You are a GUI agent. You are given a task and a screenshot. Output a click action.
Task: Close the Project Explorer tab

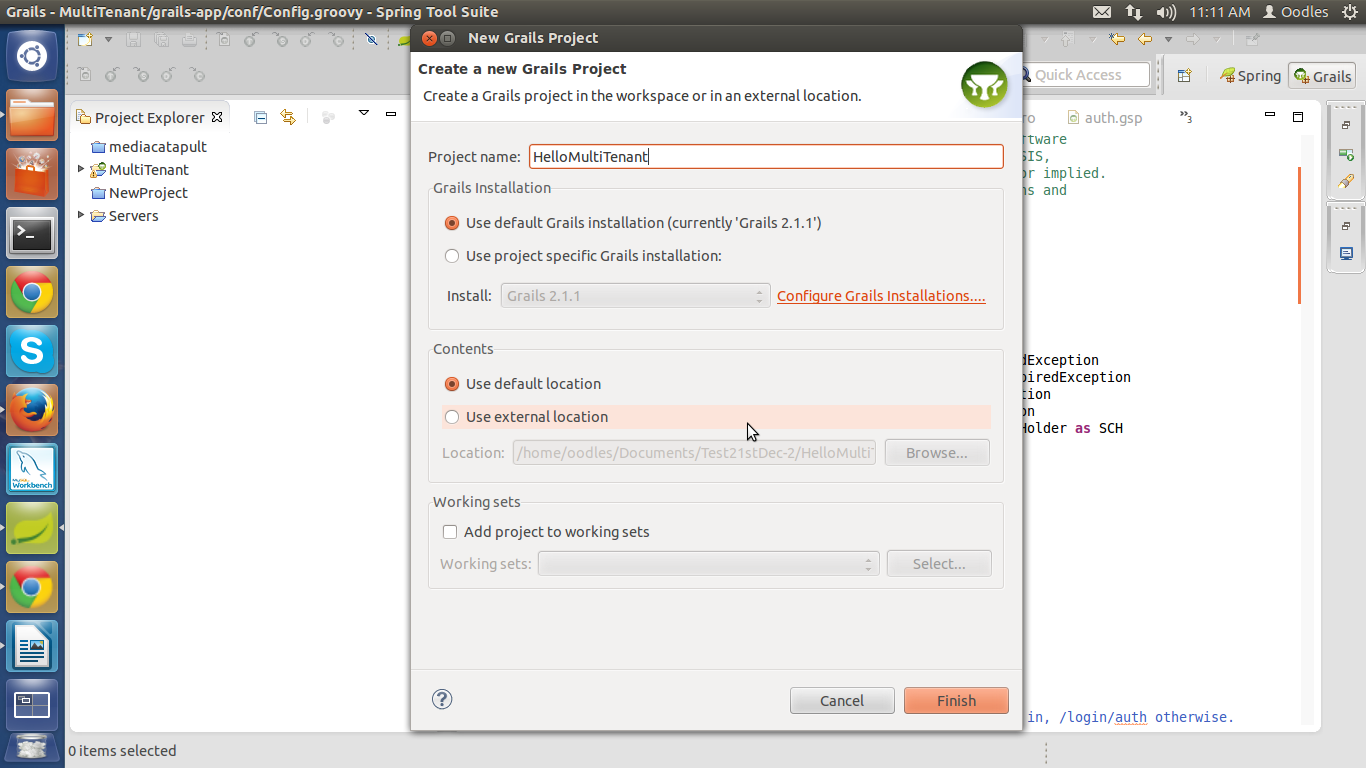(x=217, y=117)
